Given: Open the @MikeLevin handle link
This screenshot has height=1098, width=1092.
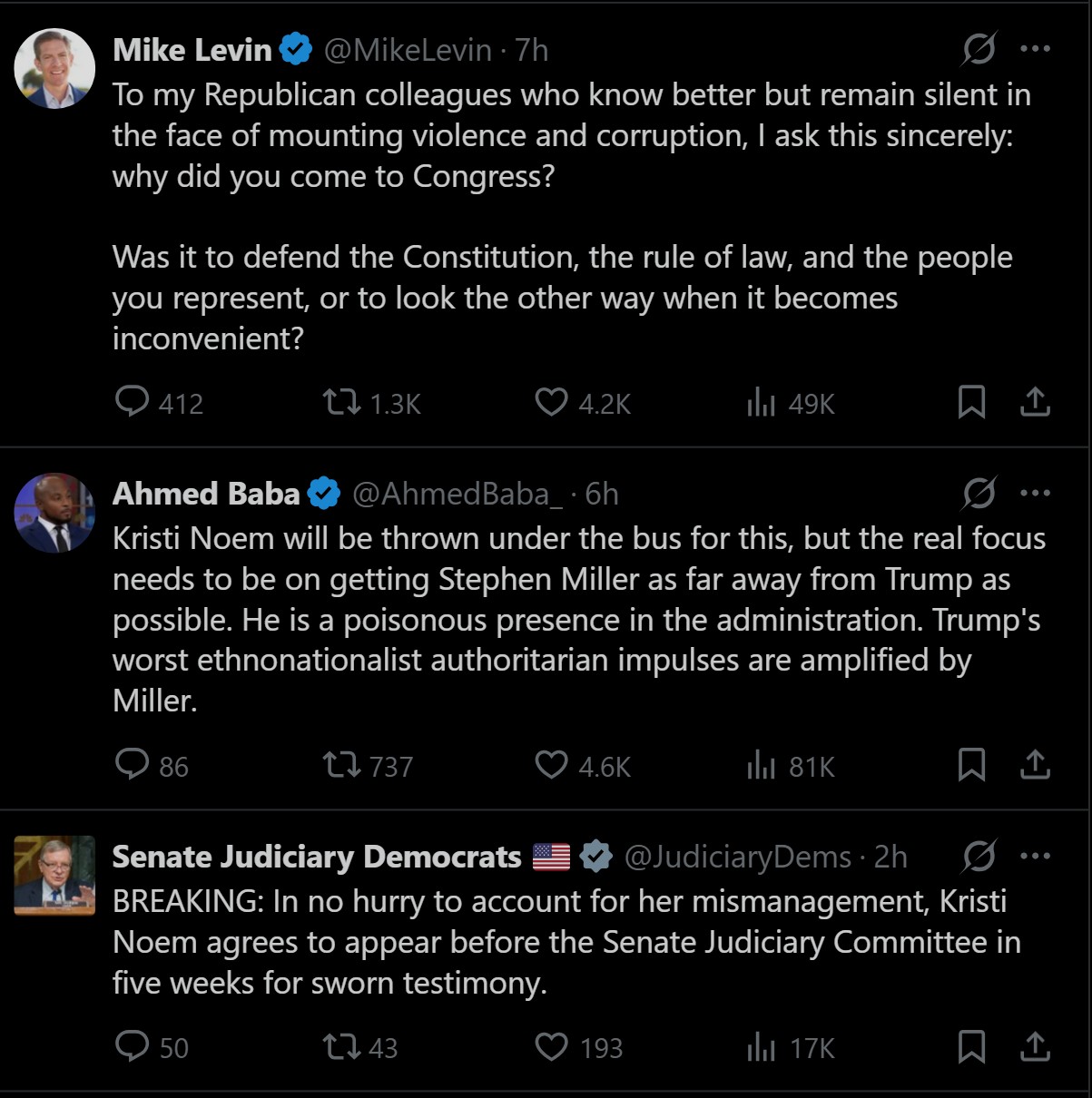Looking at the screenshot, I should pyautogui.click(x=408, y=50).
